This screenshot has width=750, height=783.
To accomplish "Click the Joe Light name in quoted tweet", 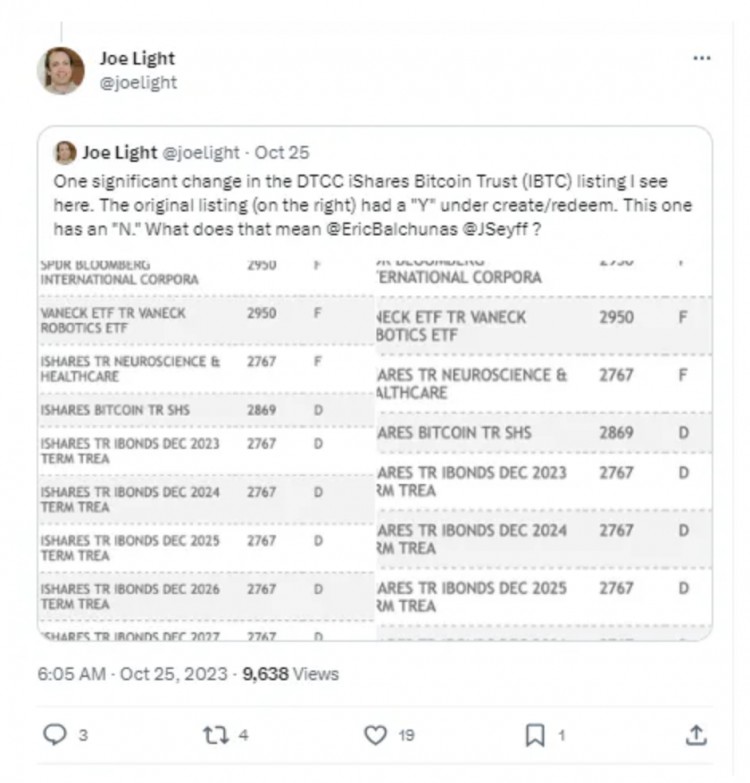I will (x=120, y=152).
